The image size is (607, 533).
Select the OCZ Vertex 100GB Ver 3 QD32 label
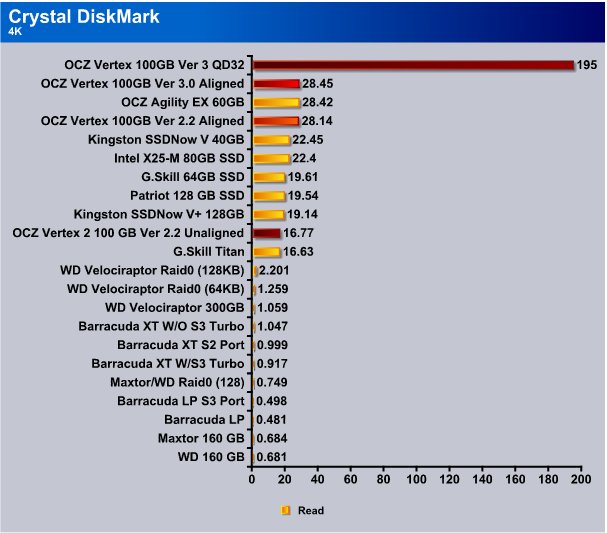pyautogui.click(x=154, y=65)
